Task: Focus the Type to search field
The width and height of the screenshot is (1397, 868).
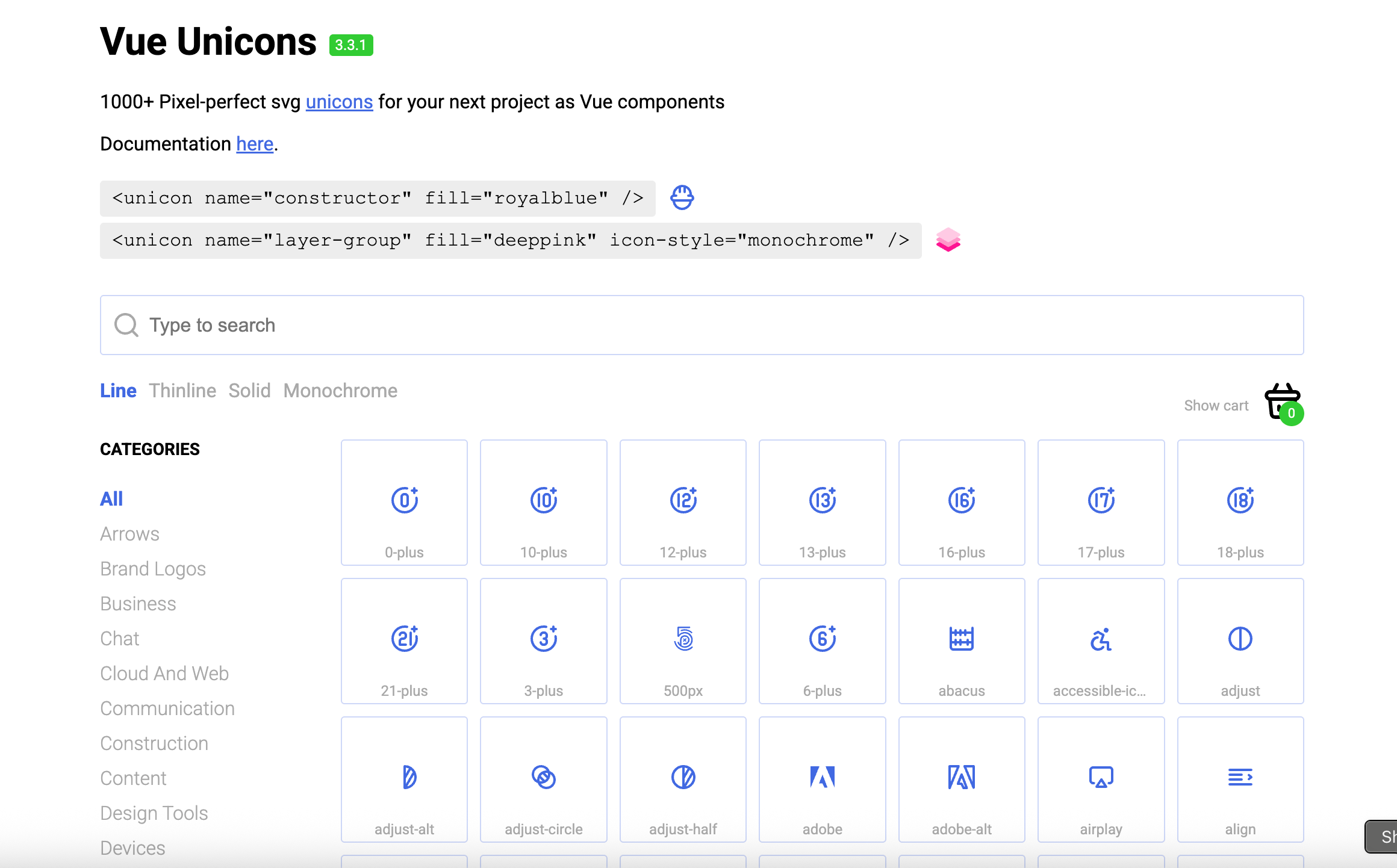Action: [702, 325]
